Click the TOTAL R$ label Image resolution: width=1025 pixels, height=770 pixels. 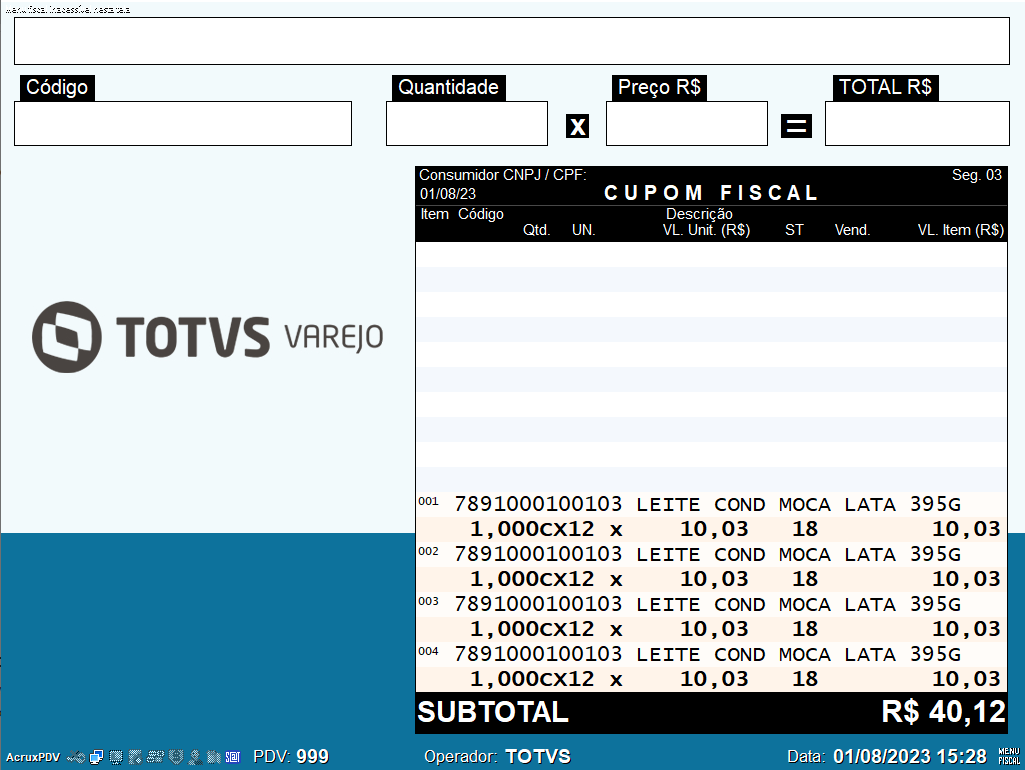pos(885,87)
